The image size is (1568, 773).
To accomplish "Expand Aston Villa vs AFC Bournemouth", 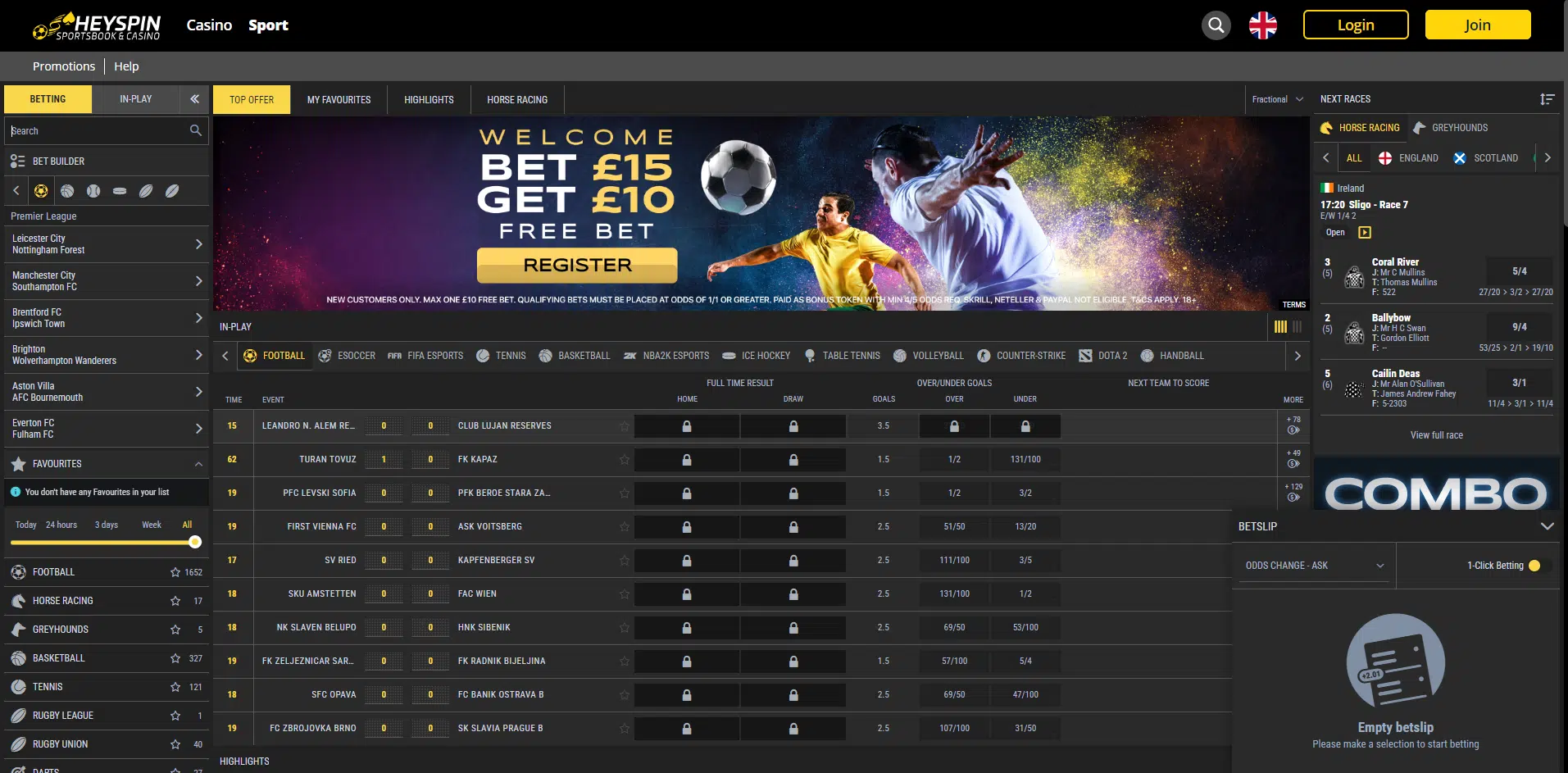I will tap(107, 392).
